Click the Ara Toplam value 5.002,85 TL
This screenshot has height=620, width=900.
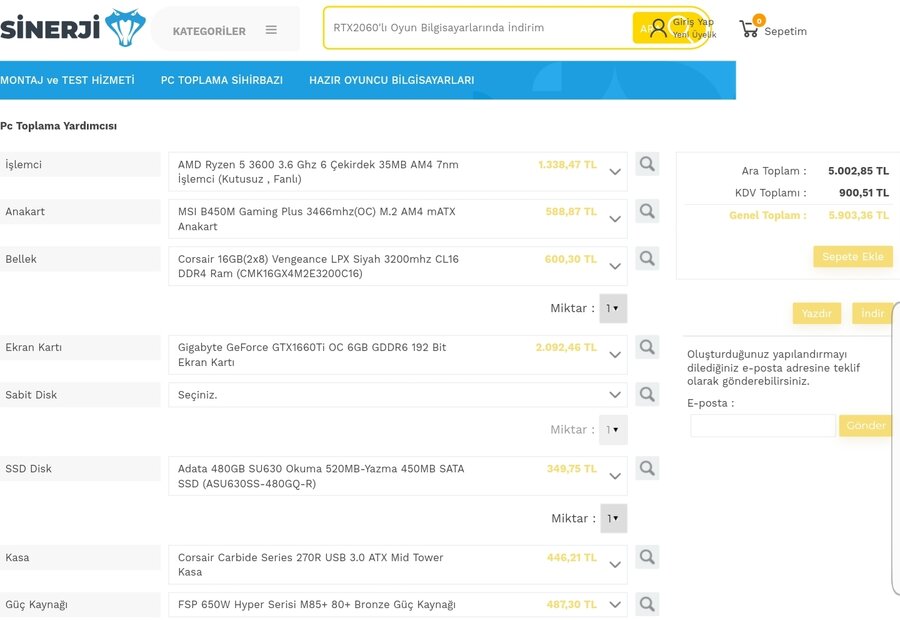858,170
